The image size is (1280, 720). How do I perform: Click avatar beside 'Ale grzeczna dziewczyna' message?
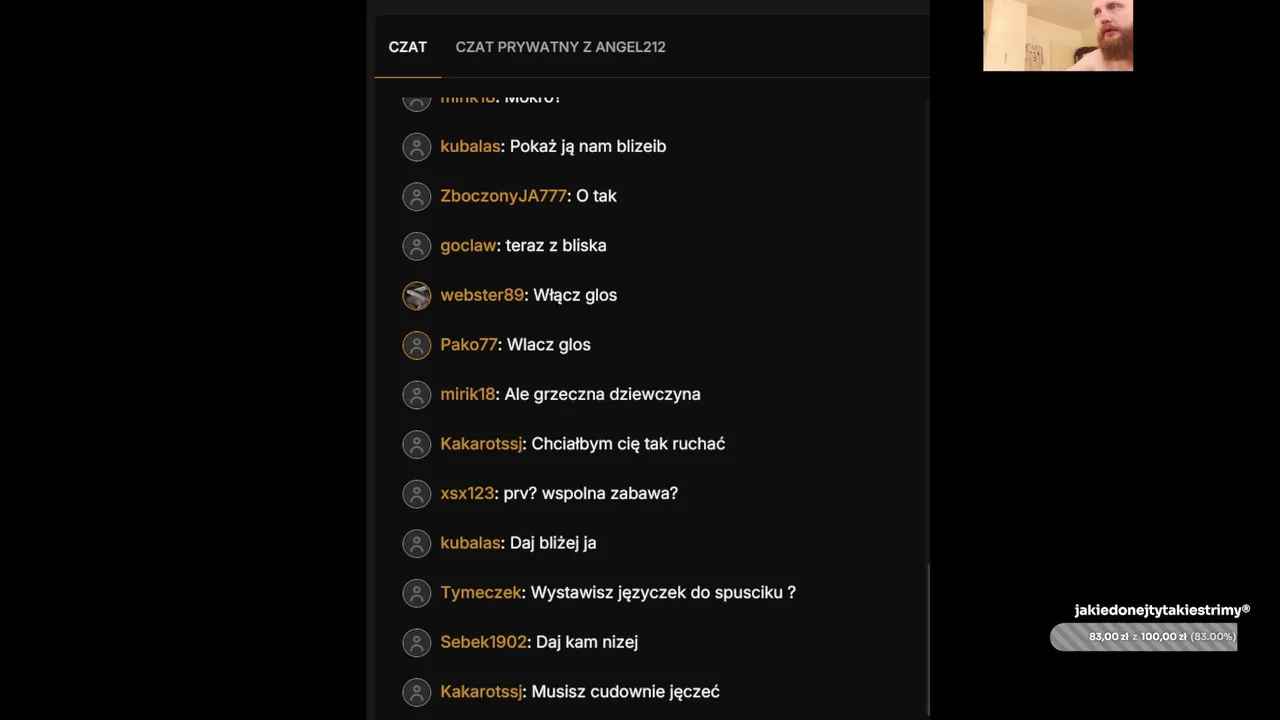416,394
